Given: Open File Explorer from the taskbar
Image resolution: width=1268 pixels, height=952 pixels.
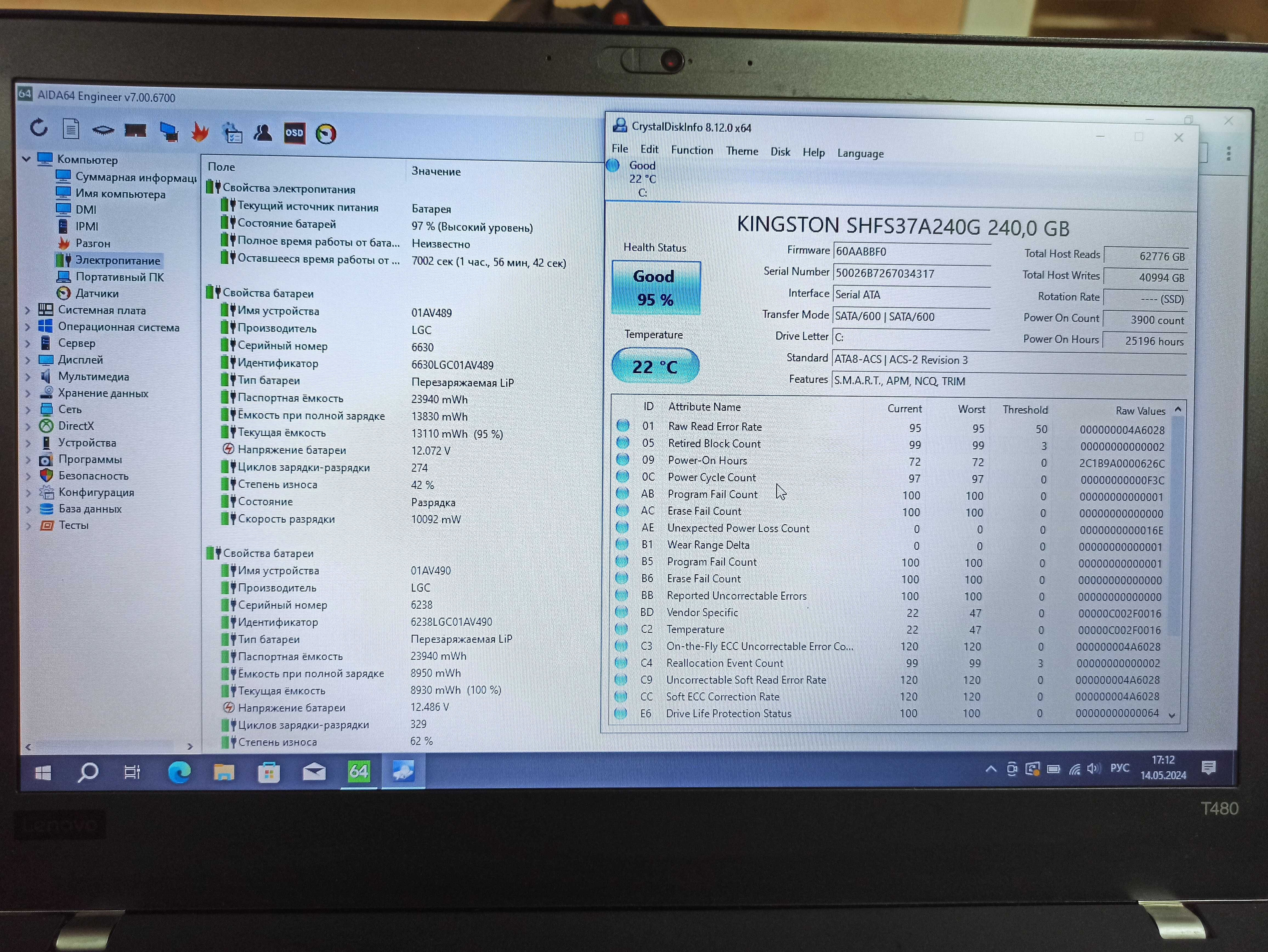Looking at the screenshot, I should tap(223, 772).
